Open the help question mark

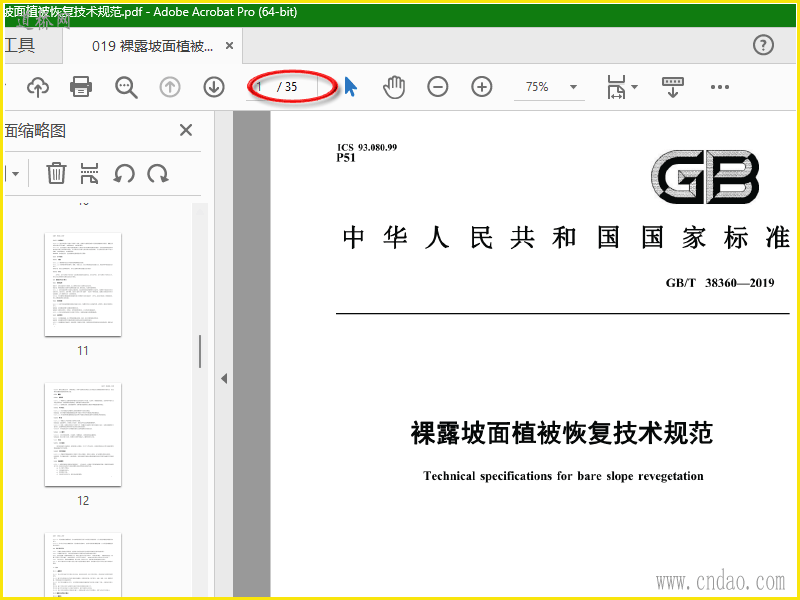tap(763, 45)
